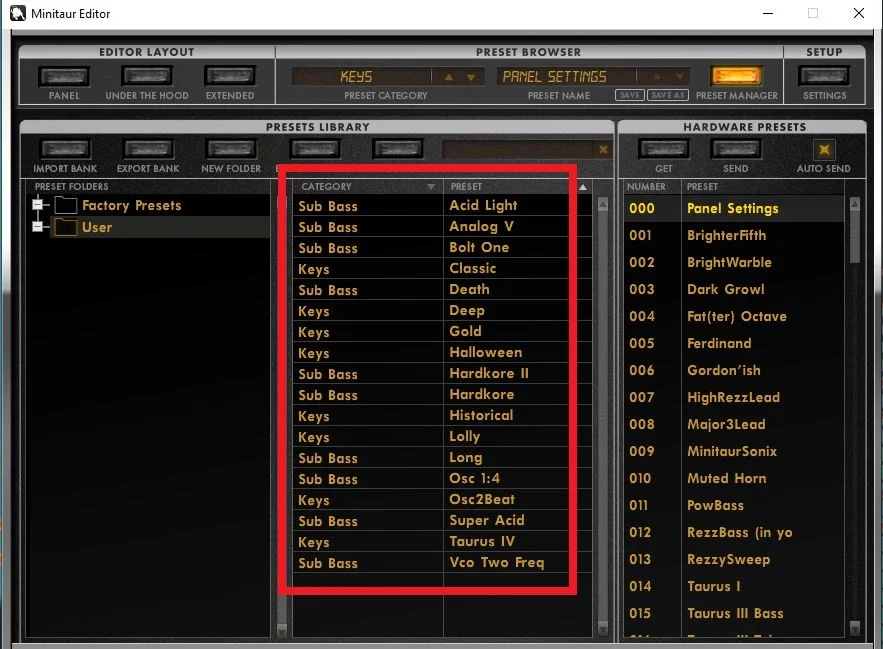This screenshot has height=649, width=883.
Task: Click the hardware Number column header
Action: pyautogui.click(x=646, y=186)
